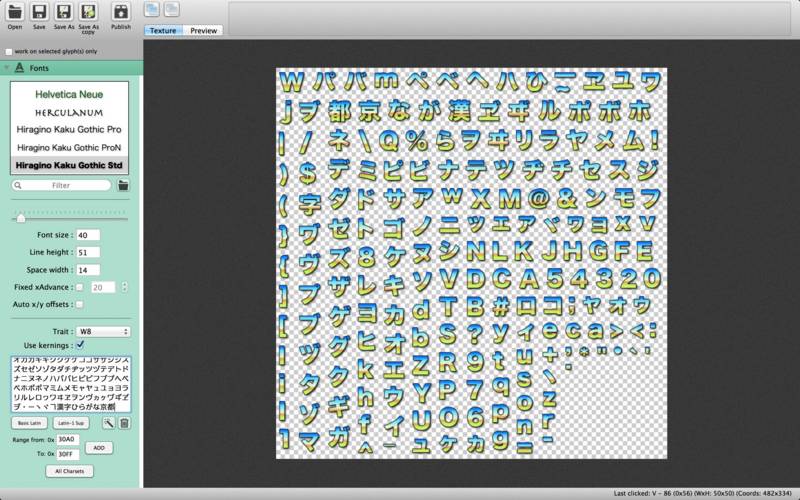800x500 pixels.
Task: Click the Q glyph in the texture
Action: click(389, 142)
